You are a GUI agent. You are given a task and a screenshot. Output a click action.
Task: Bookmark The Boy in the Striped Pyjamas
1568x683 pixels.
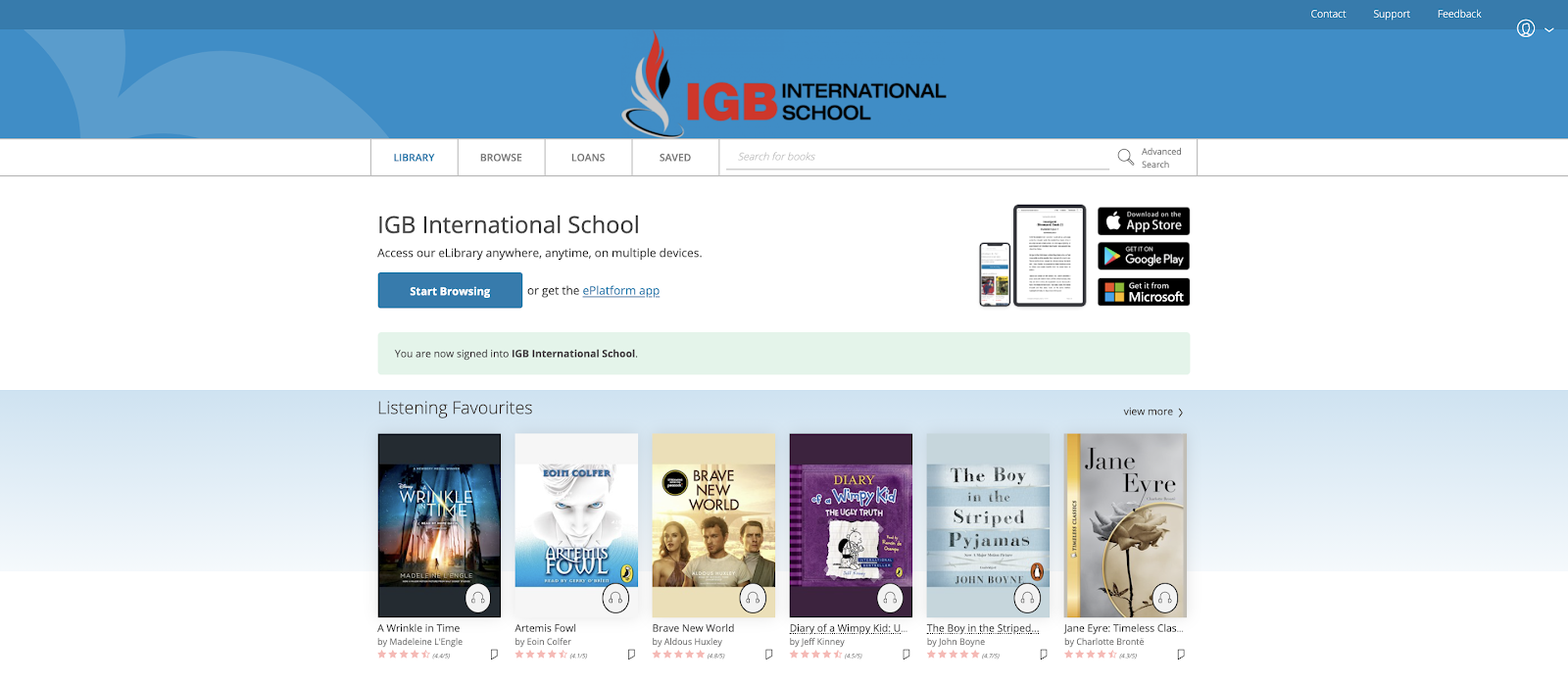[1043, 655]
